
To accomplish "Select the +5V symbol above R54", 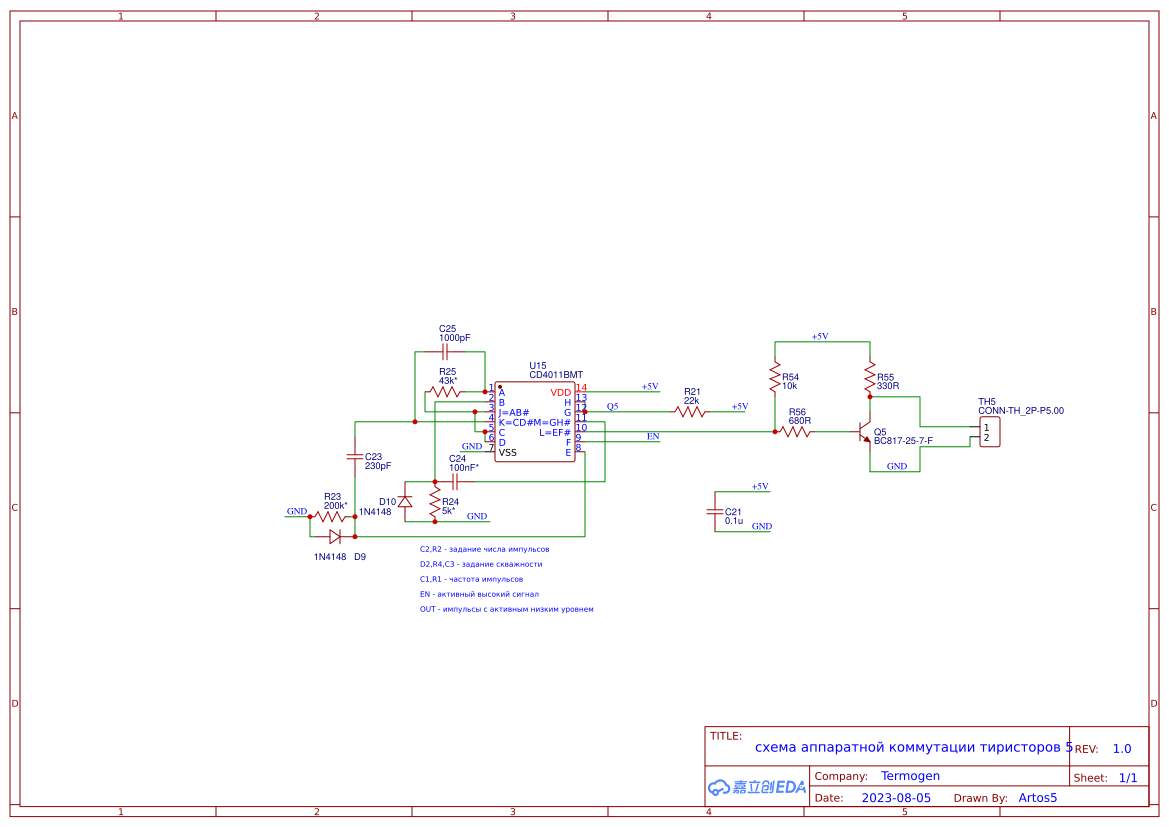I will click(x=820, y=336).
